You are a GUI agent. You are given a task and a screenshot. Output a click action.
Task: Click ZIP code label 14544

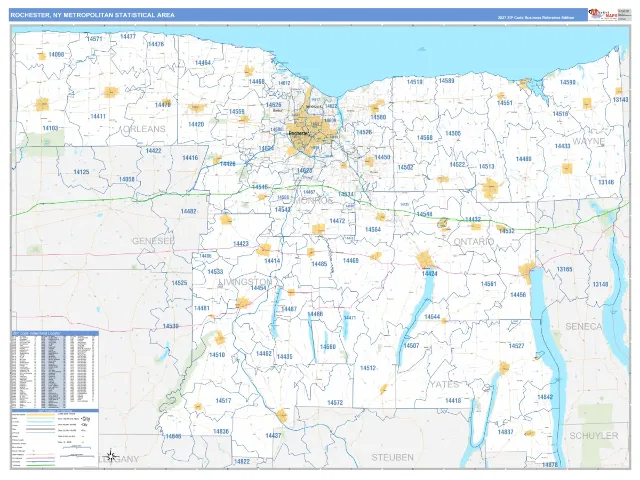[432, 317]
